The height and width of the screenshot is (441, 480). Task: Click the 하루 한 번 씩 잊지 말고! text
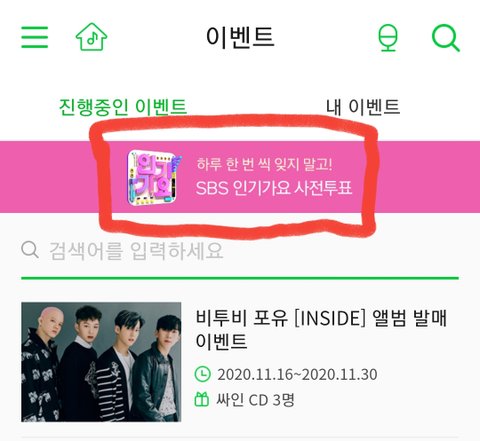[x=264, y=164]
